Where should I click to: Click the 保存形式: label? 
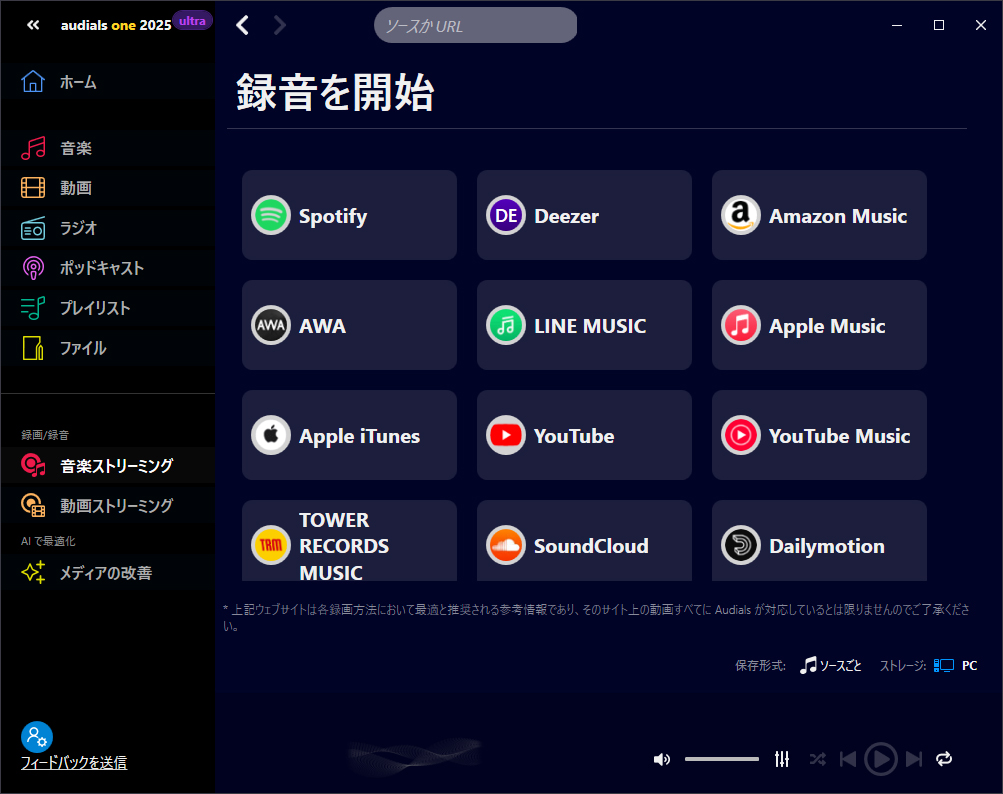coord(761,665)
